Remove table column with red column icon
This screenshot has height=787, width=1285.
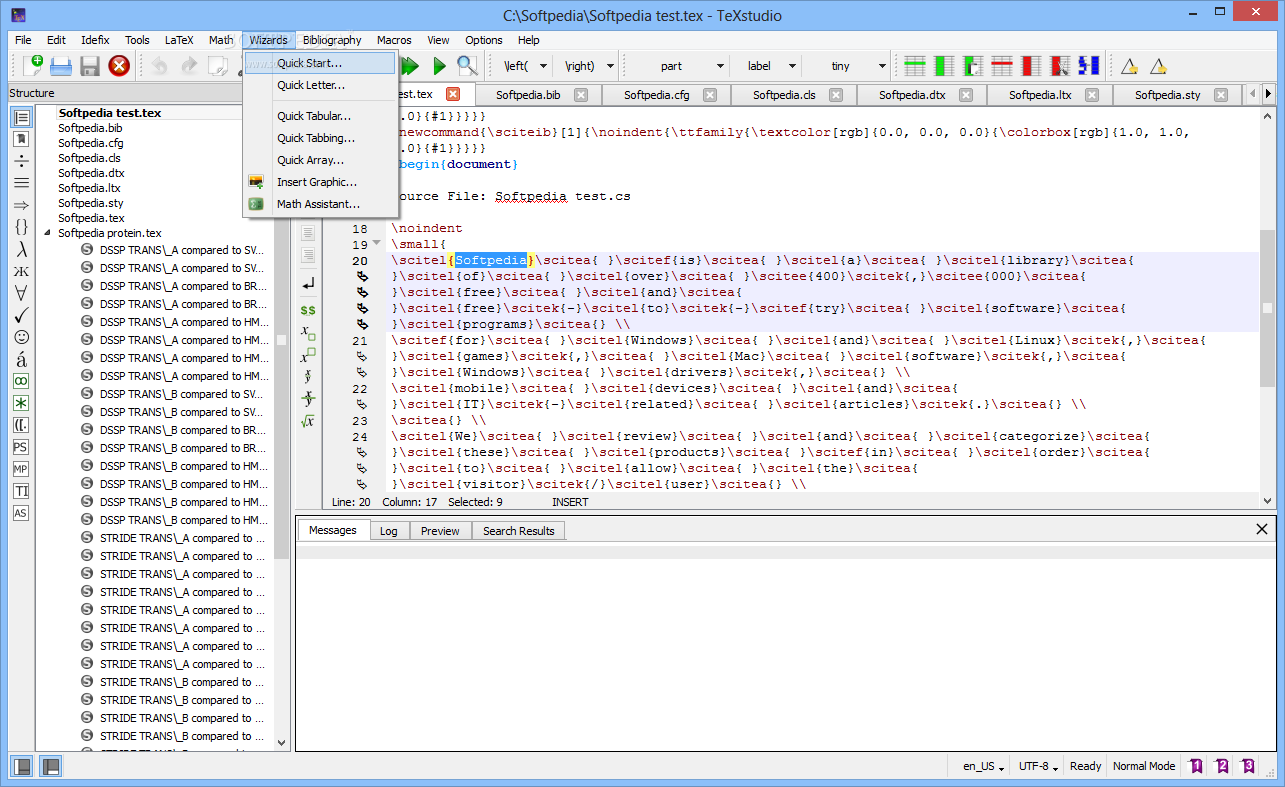[1031, 66]
